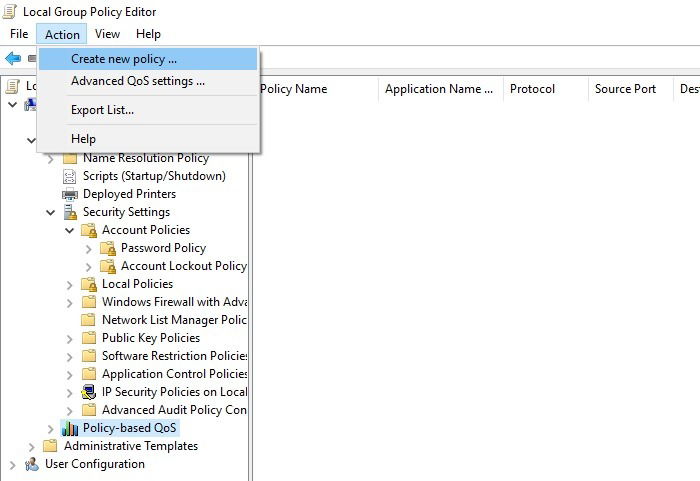This screenshot has width=700, height=481.
Task: Click the IP Security Policies computer icon
Action: [x=89, y=392]
